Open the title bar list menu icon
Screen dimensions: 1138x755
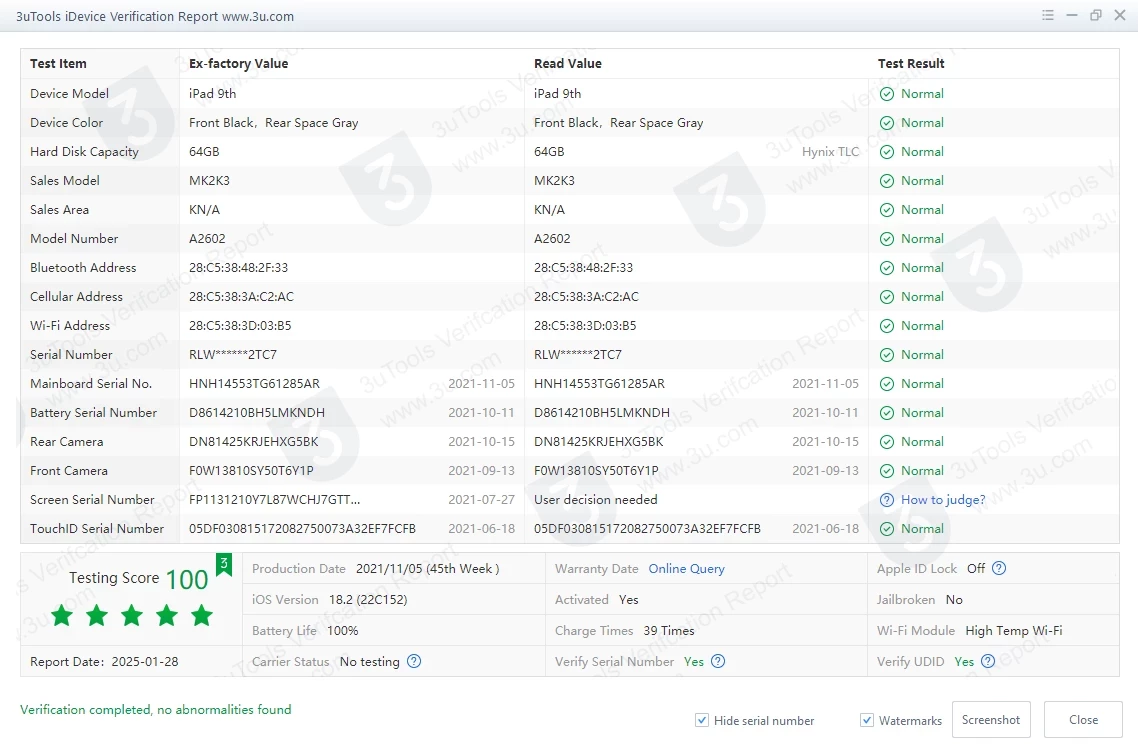tap(1047, 15)
